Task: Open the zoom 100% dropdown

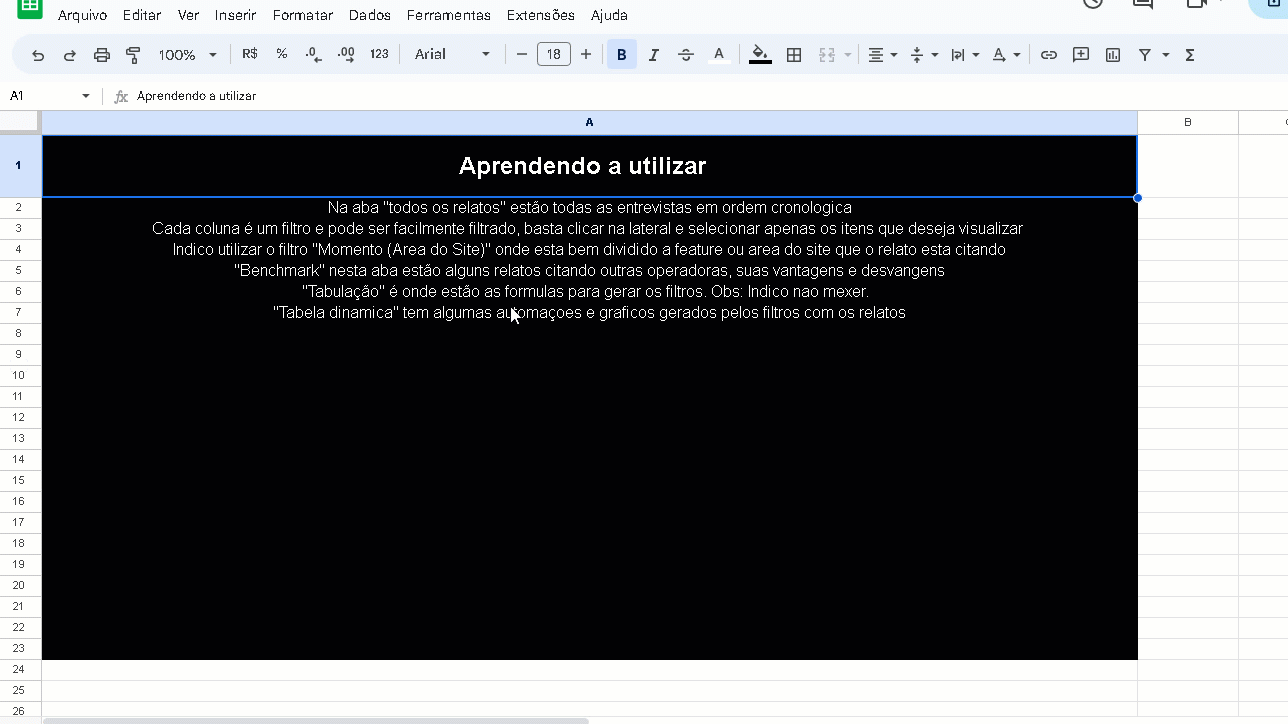Action: 188,55
